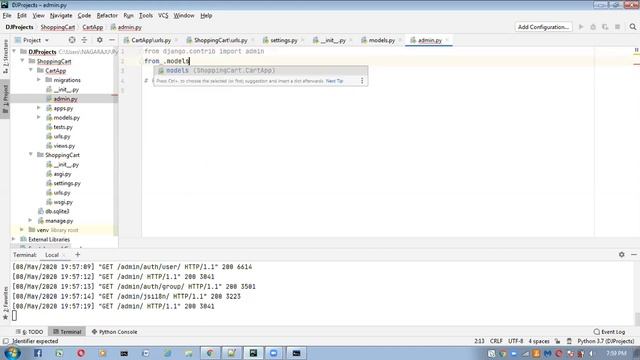This screenshot has width=640, height=360.
Task: Open the Terminal tool window button
Action: 67,332
